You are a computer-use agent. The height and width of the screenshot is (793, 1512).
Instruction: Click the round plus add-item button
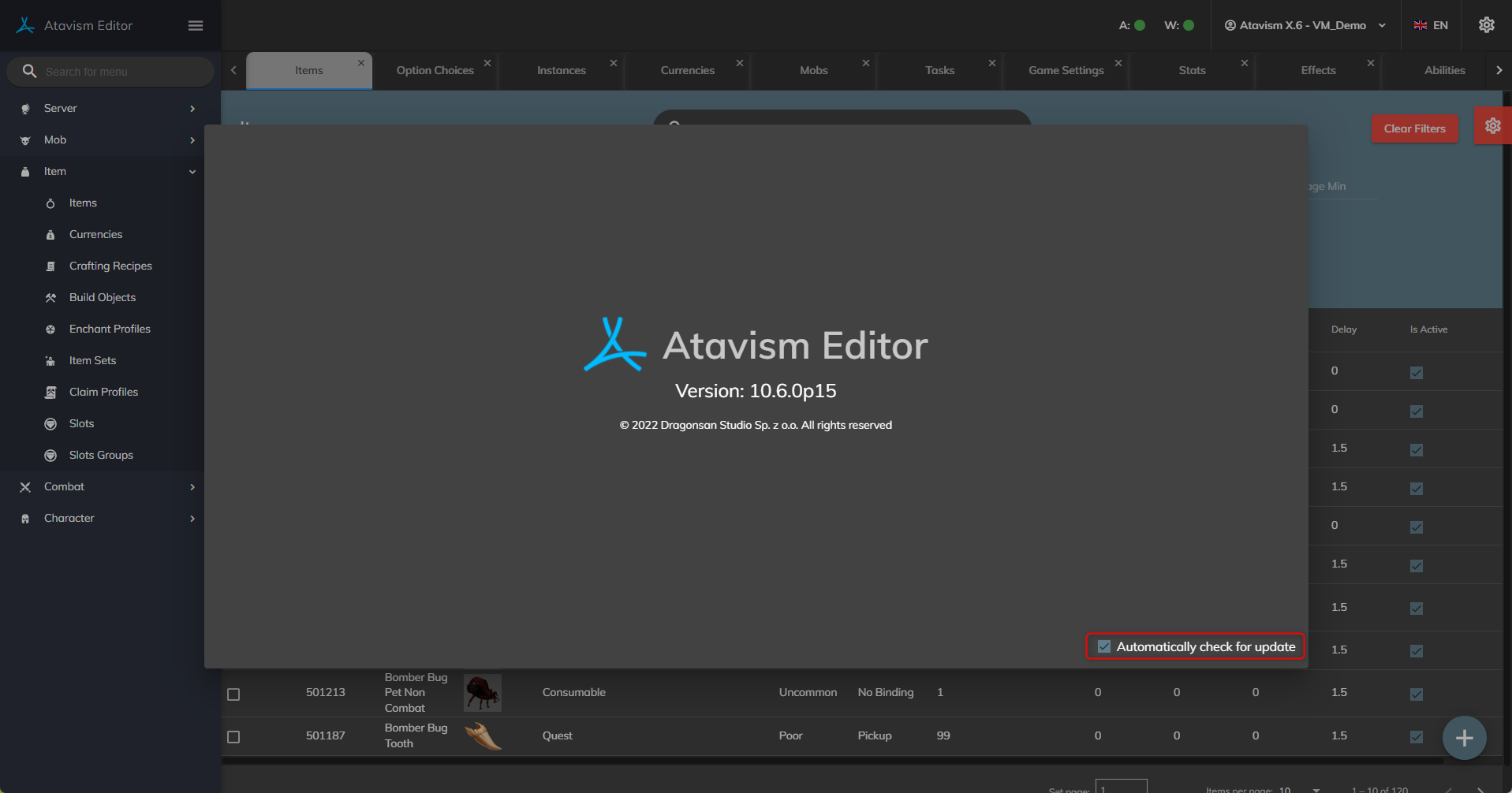coord(1464,738)
